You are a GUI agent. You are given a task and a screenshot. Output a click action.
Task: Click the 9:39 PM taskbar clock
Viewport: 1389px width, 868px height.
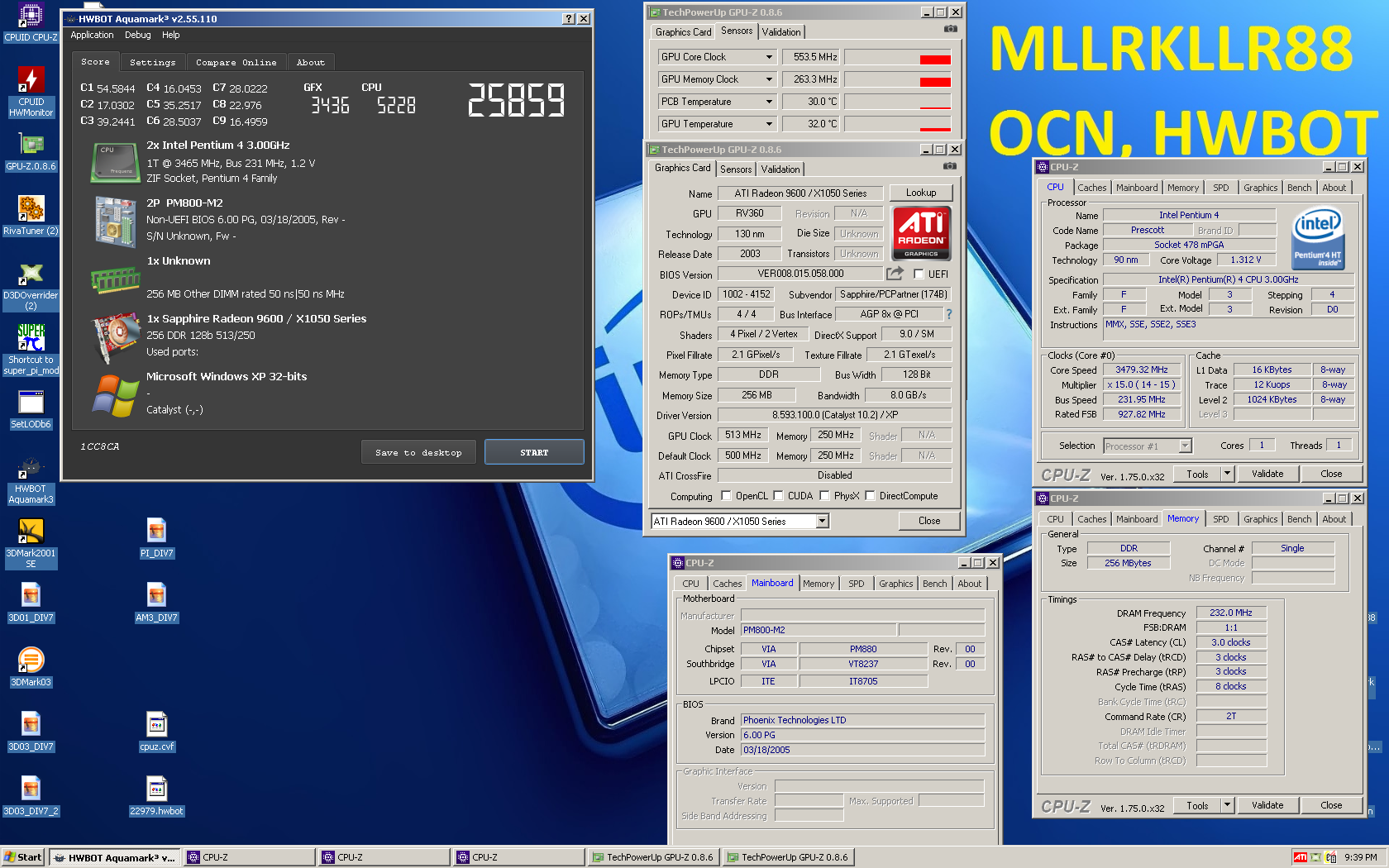point(1360,857)
